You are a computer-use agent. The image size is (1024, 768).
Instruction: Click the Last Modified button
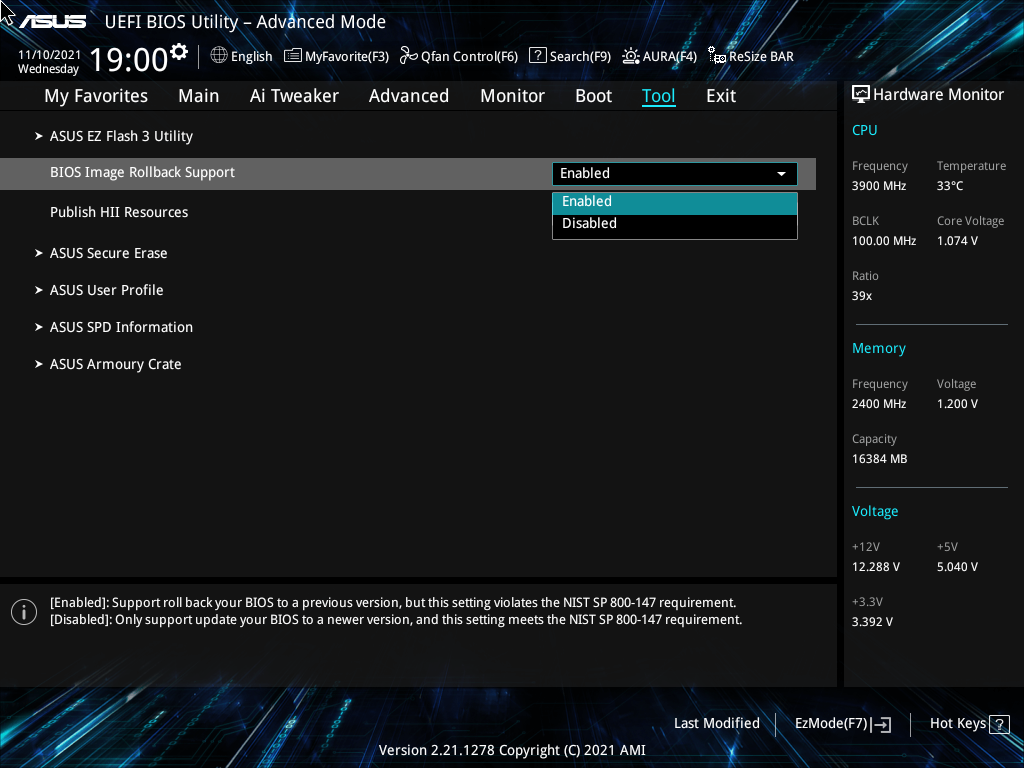(x=716, y=724)
